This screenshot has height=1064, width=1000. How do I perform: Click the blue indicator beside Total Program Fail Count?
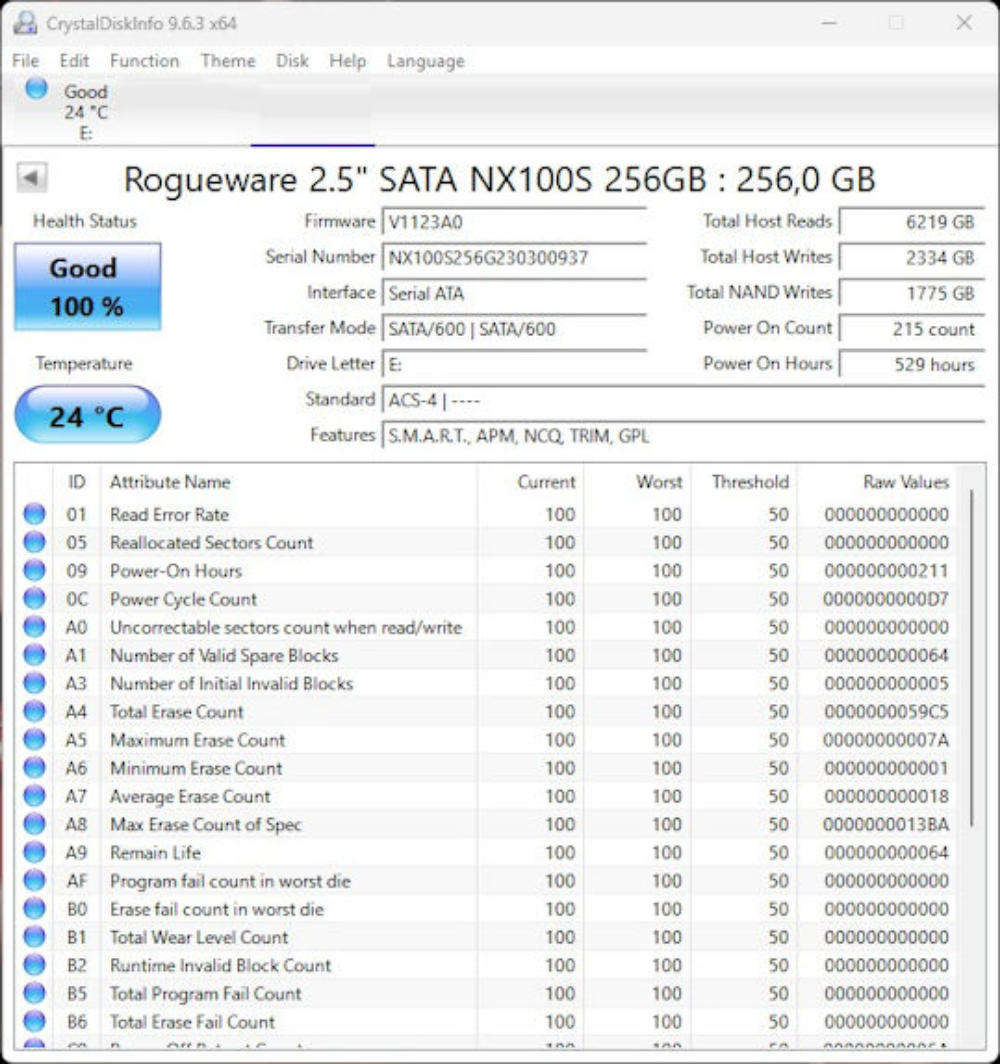click(33, 994)
